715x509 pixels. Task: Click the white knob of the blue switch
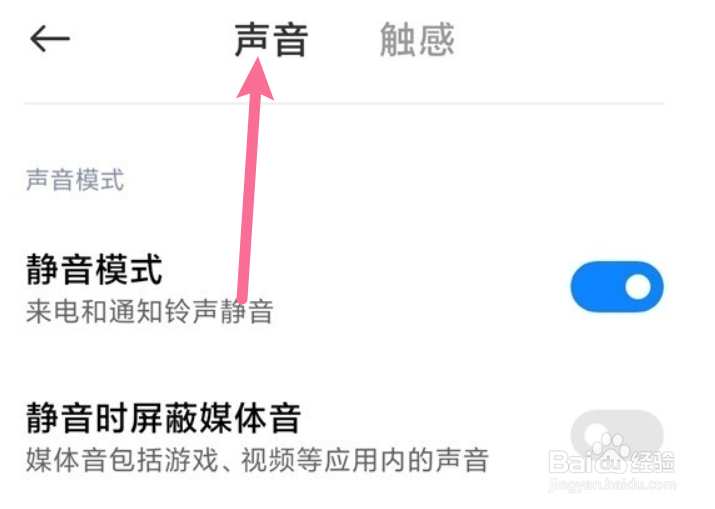pos(638,287)
